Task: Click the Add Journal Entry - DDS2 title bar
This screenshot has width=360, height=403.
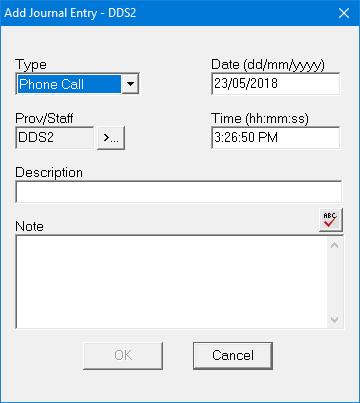Action: pyautogui.click(x=167, y=13)
